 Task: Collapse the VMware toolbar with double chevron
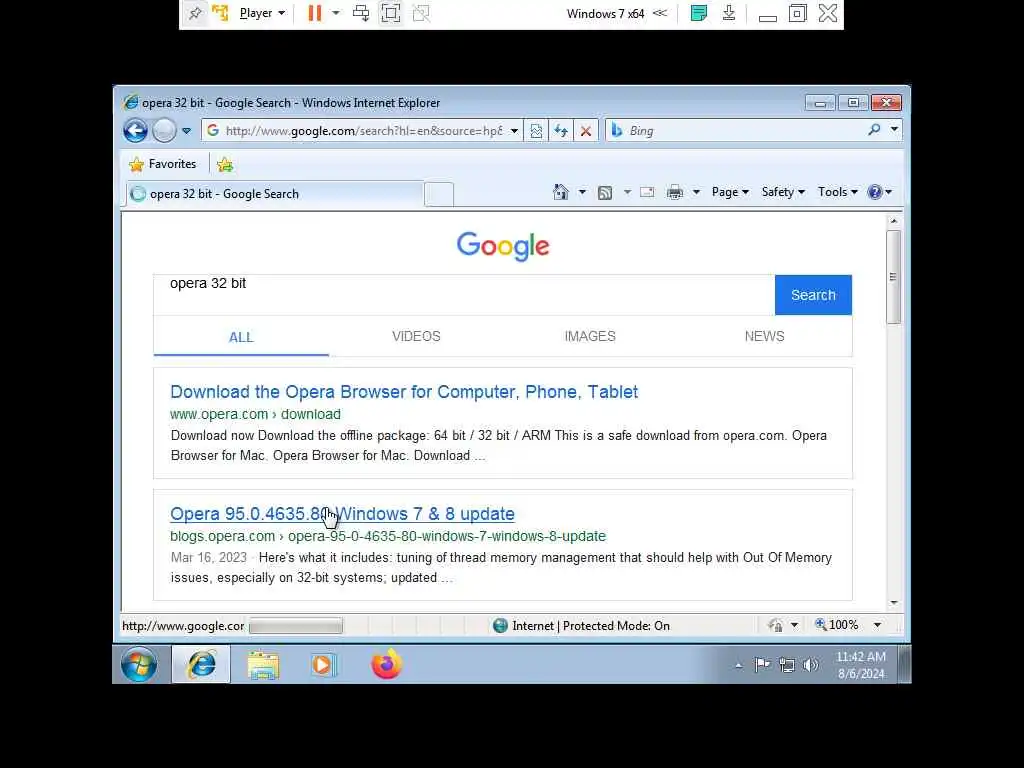tap(660, 13)
